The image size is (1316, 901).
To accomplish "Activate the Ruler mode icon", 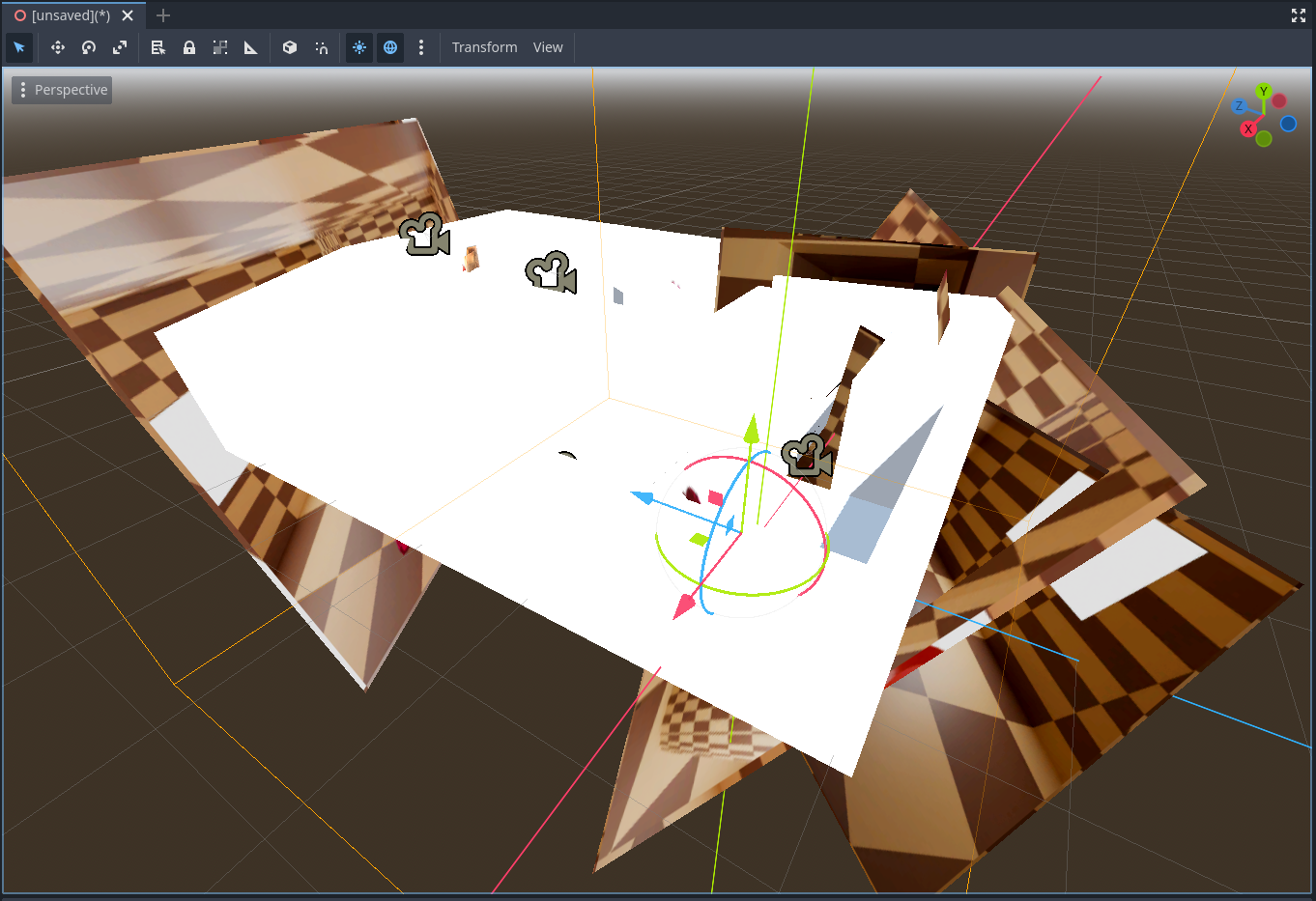I will click(x=250, y=47).
